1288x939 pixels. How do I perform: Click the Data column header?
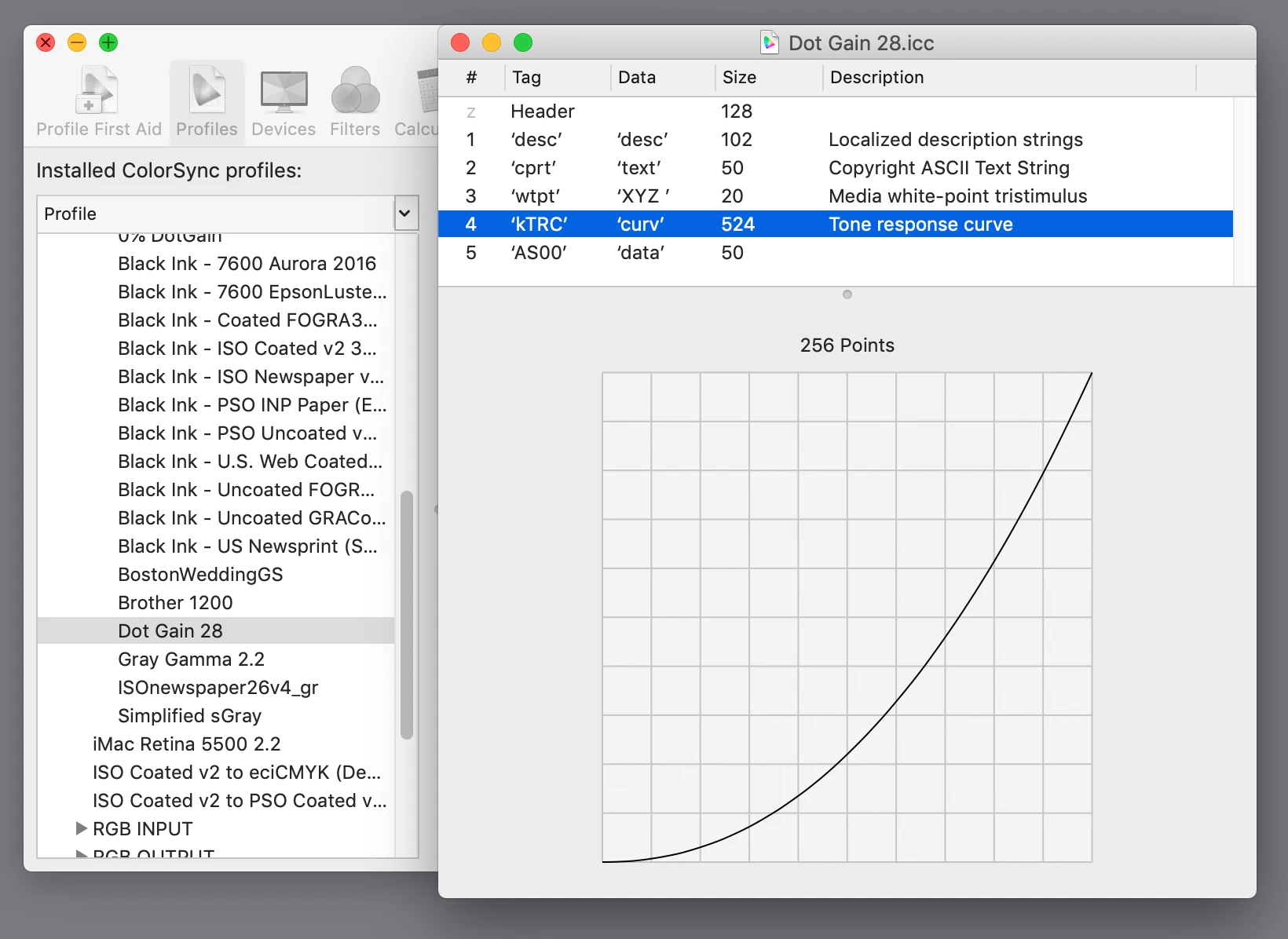663,77
